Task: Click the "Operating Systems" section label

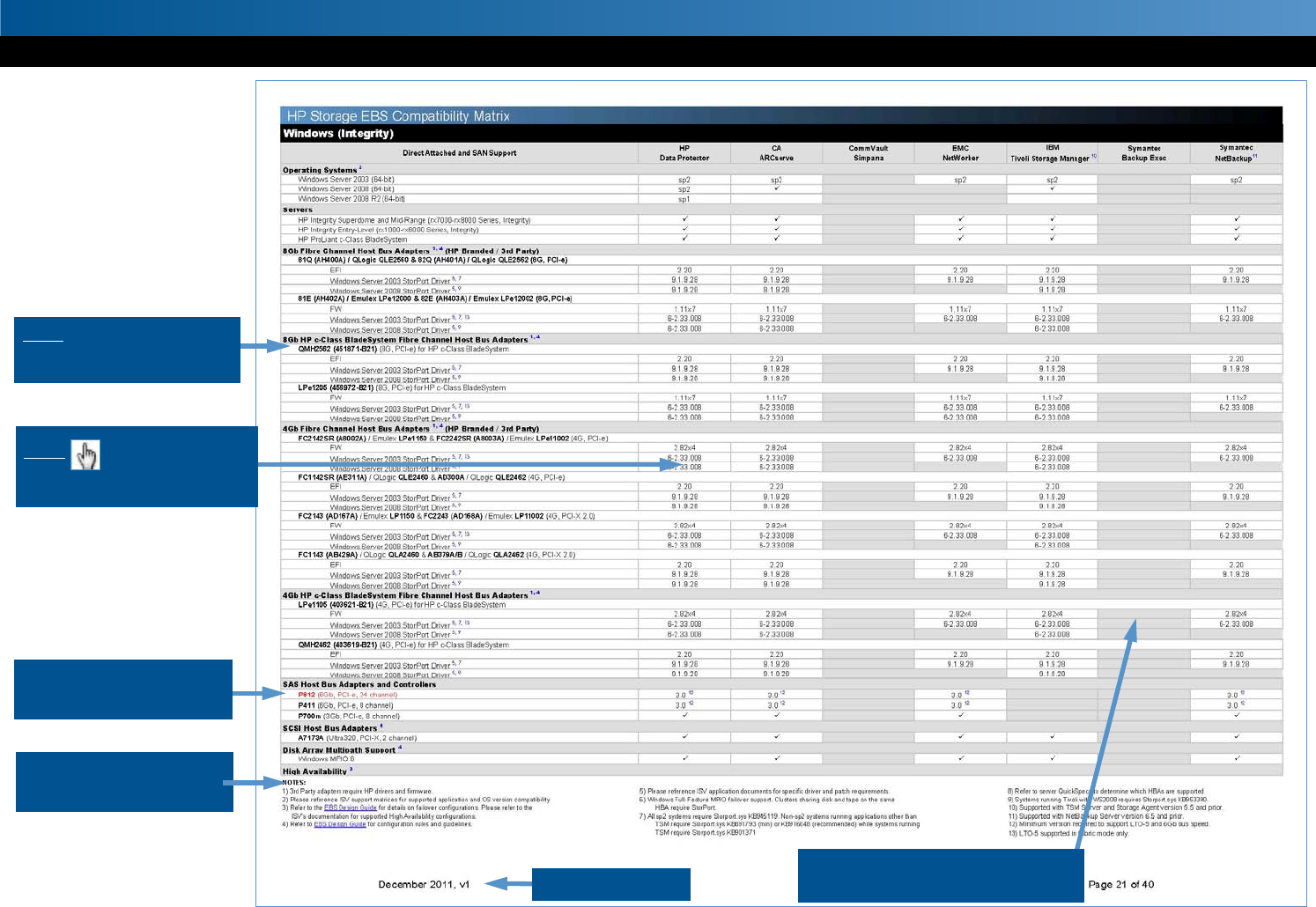Action: pyautogui.click(x=322, y=170)
